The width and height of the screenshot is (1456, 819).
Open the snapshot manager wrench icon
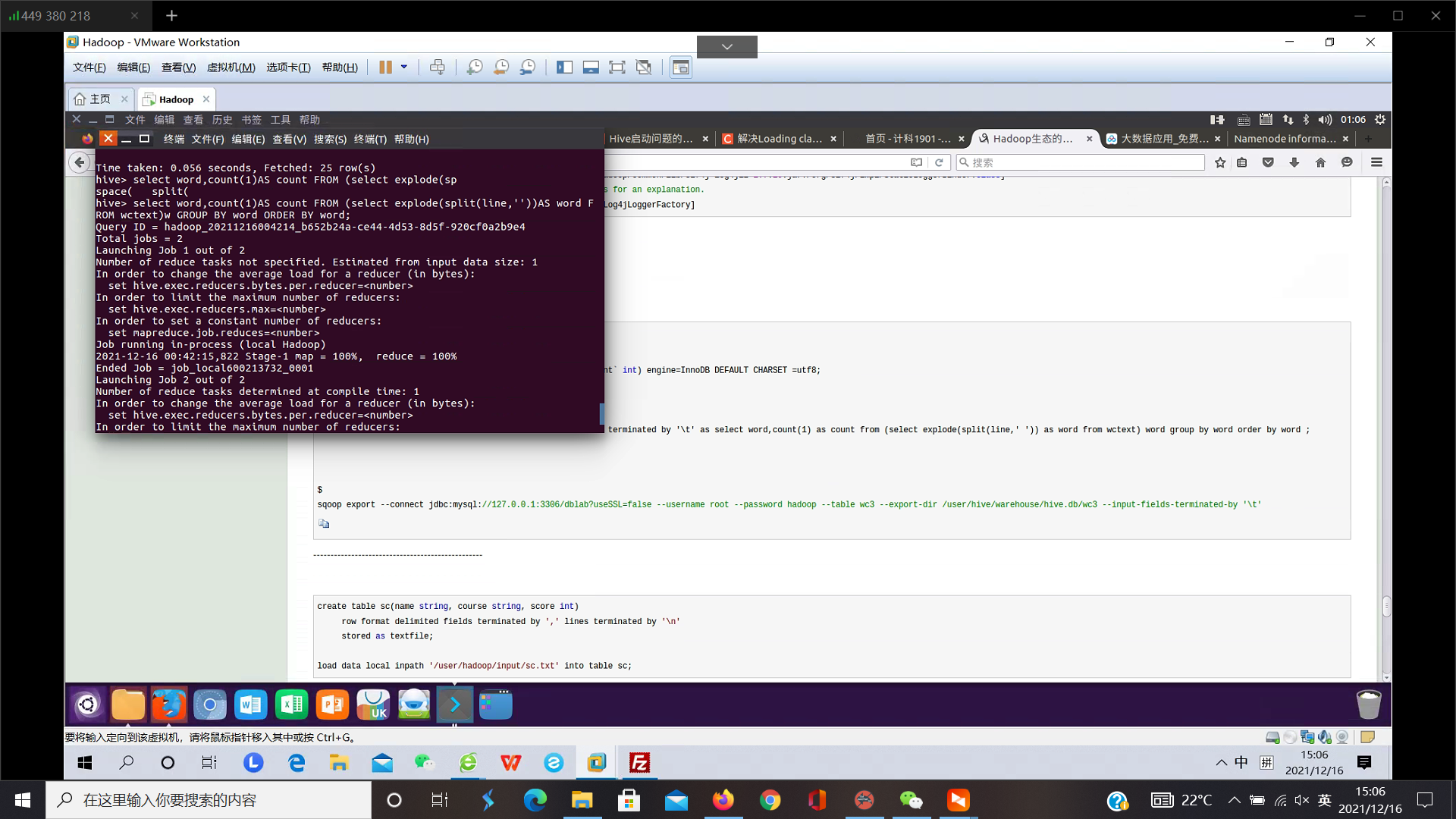[x=528, y=67]
